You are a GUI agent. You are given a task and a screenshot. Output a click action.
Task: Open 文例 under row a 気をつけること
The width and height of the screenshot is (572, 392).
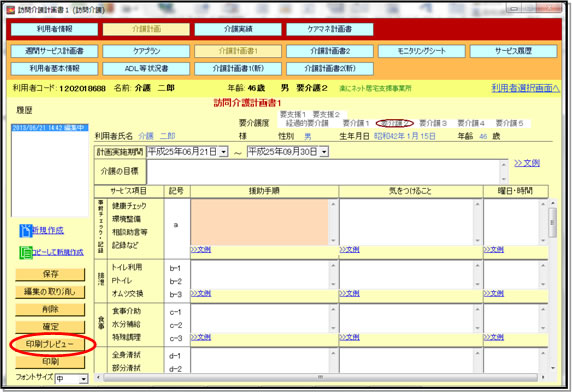click(349, 250)
